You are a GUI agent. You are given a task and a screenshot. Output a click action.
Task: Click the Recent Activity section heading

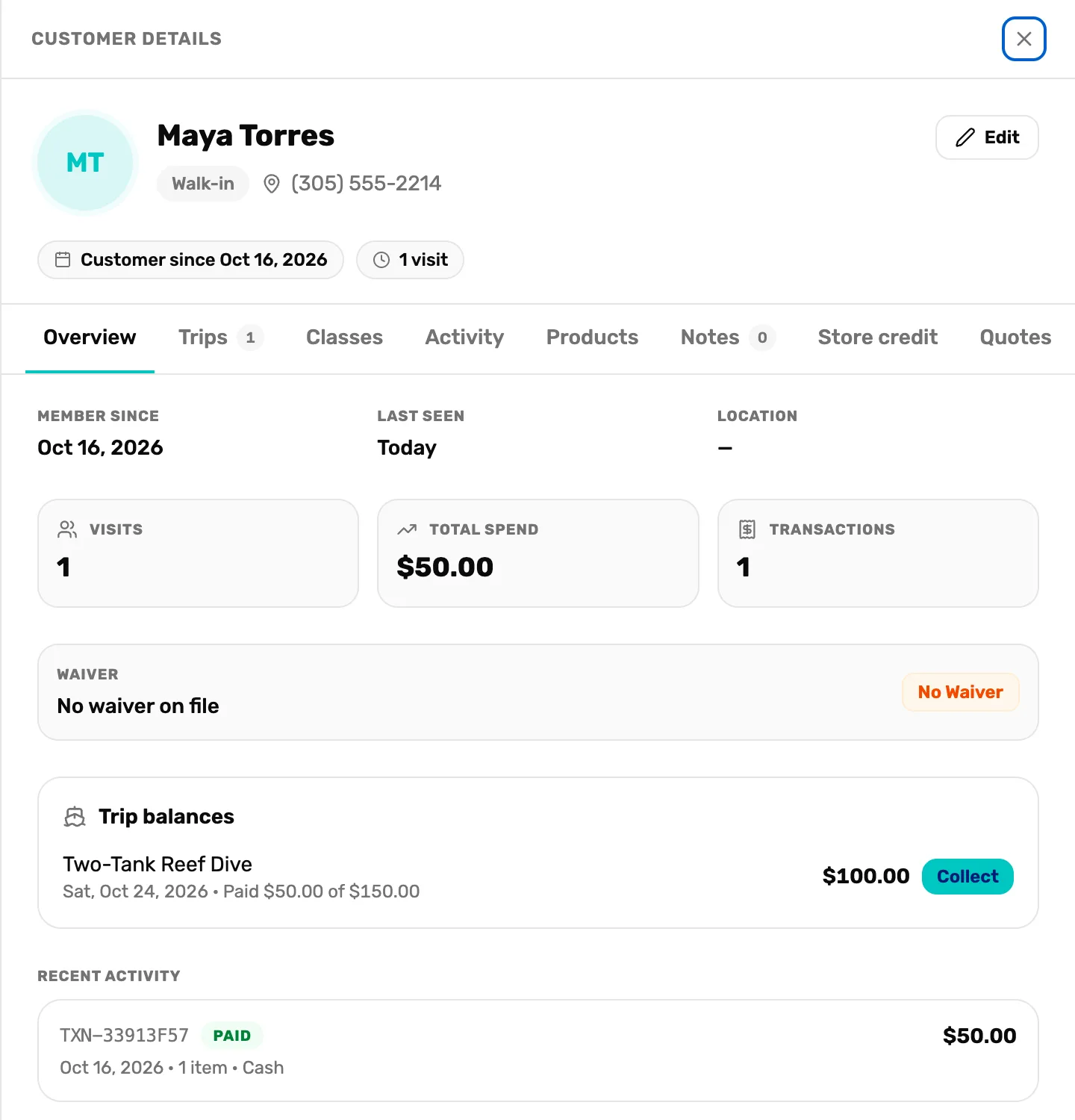[109, 976]
